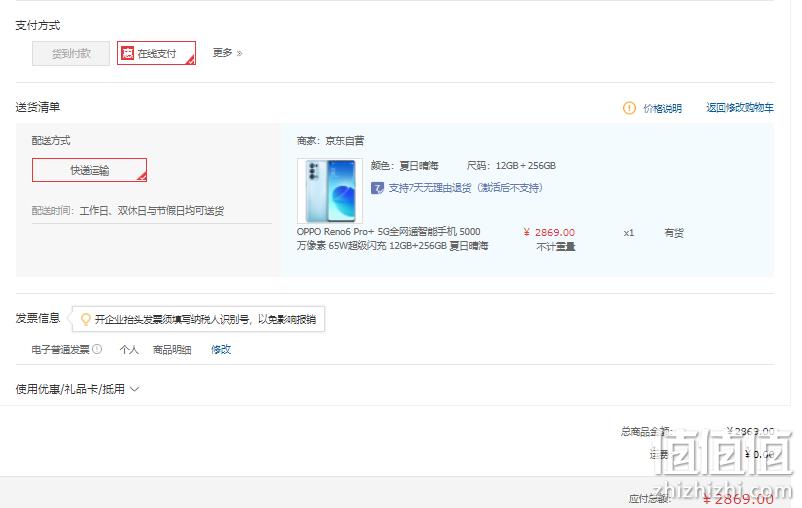The image size is (802, 508).
Task: Select 快递运输 delivery method
Action: [90, 170]
